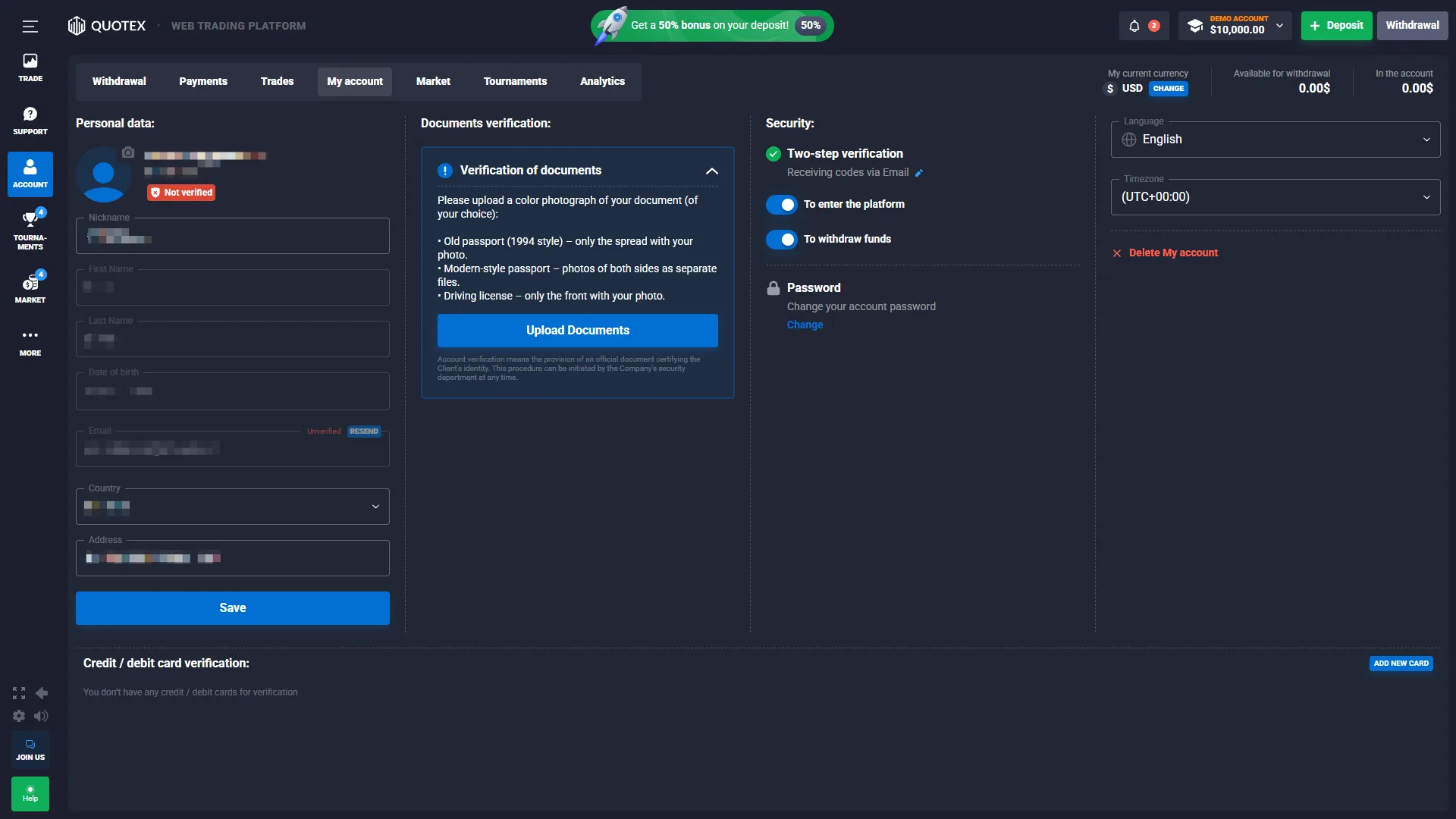Open the Language dropdown
Screen dimensions: 1456x819
[x=1276, y=140]
